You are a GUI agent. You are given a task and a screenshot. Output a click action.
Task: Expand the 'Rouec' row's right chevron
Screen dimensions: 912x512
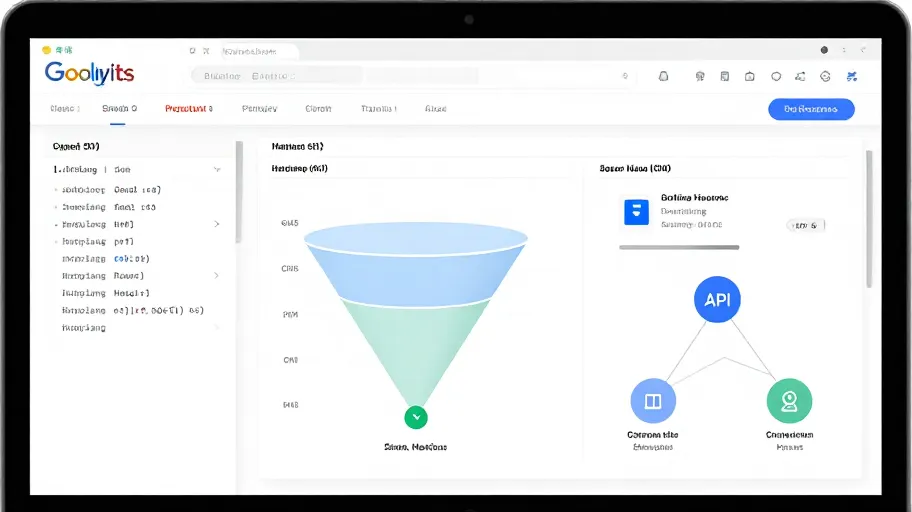pos(216,276)
